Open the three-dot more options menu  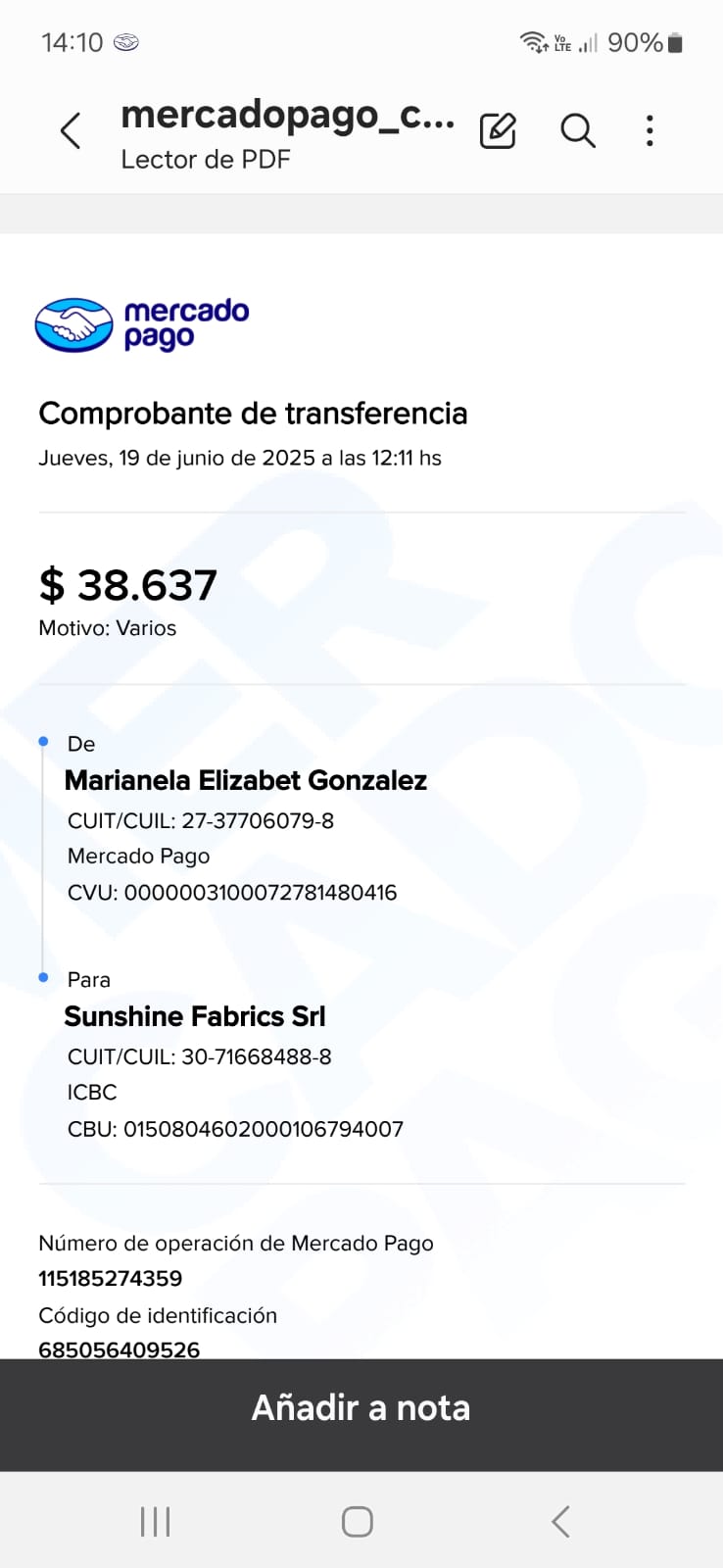pos(650,130)
